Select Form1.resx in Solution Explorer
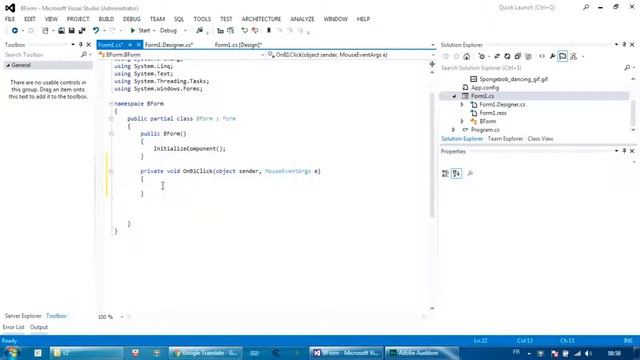The width and height of the screenshot is (640, 360). (x=493, y=113)
